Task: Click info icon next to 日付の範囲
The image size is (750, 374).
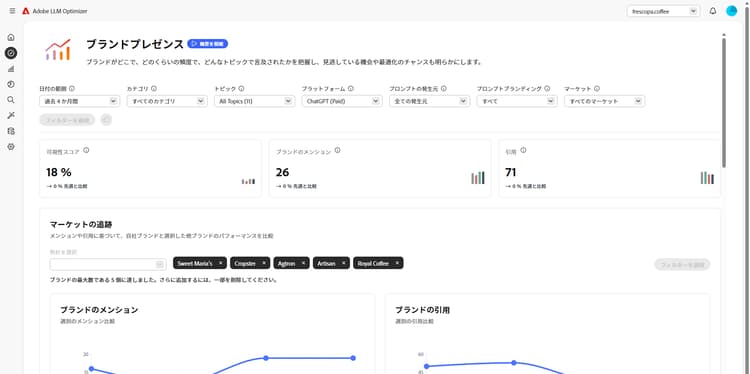Action: click(x=72, y=88)
